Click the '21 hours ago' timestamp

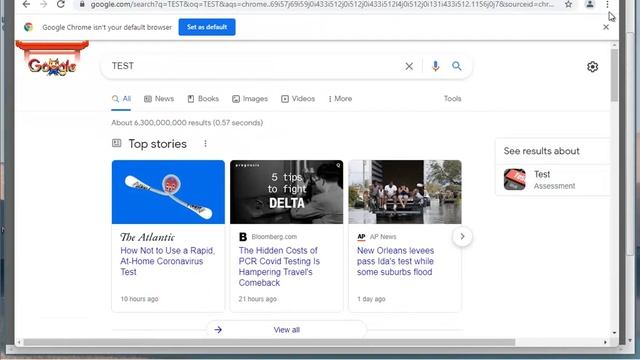[x=258, y=299]
